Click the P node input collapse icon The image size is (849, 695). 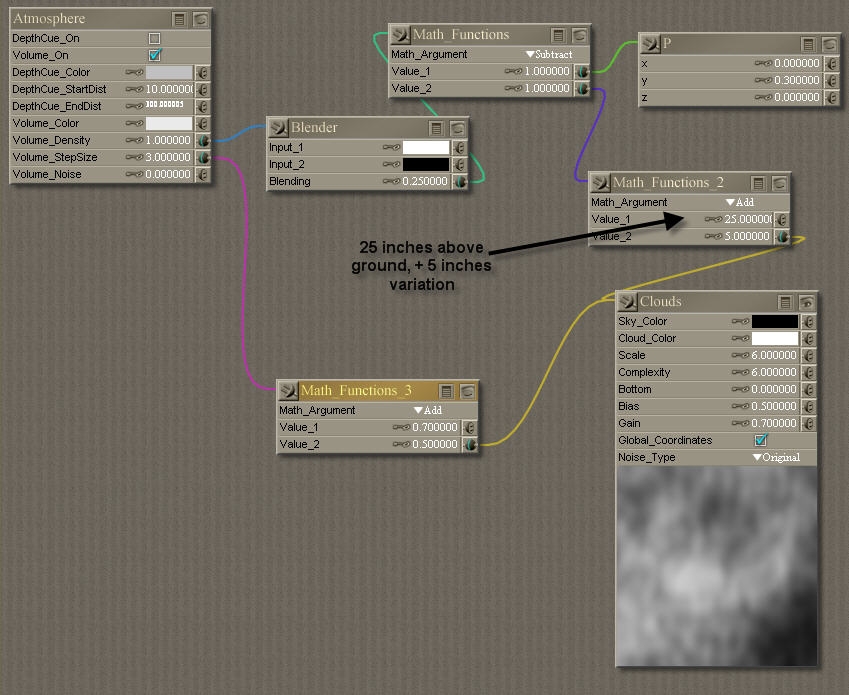(650, 44)
